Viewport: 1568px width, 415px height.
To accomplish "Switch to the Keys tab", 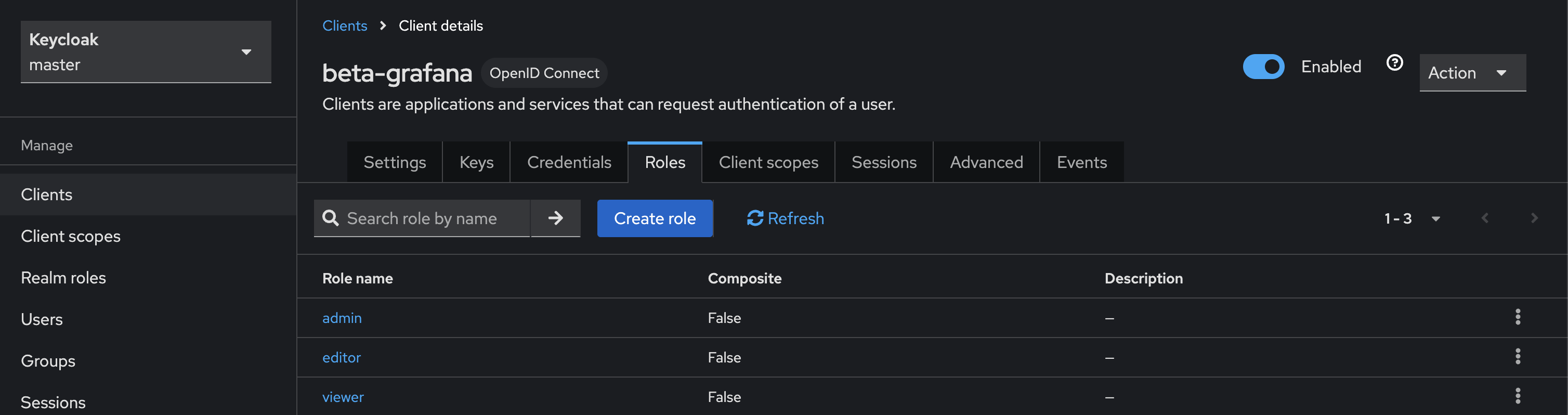I will pos(476,162).
